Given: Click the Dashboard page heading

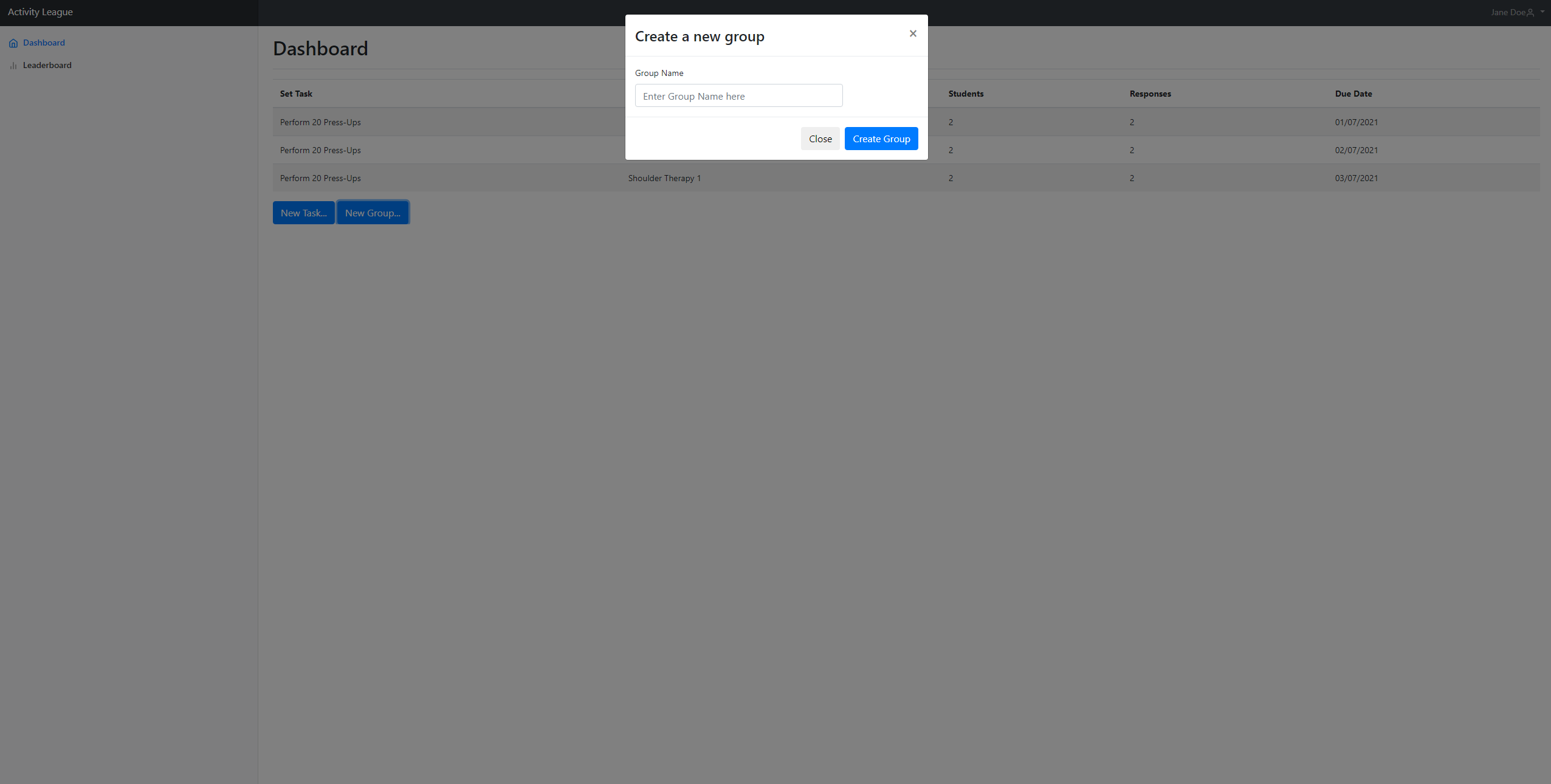Looking at the screenshot, I should click(x=320, y=49).
